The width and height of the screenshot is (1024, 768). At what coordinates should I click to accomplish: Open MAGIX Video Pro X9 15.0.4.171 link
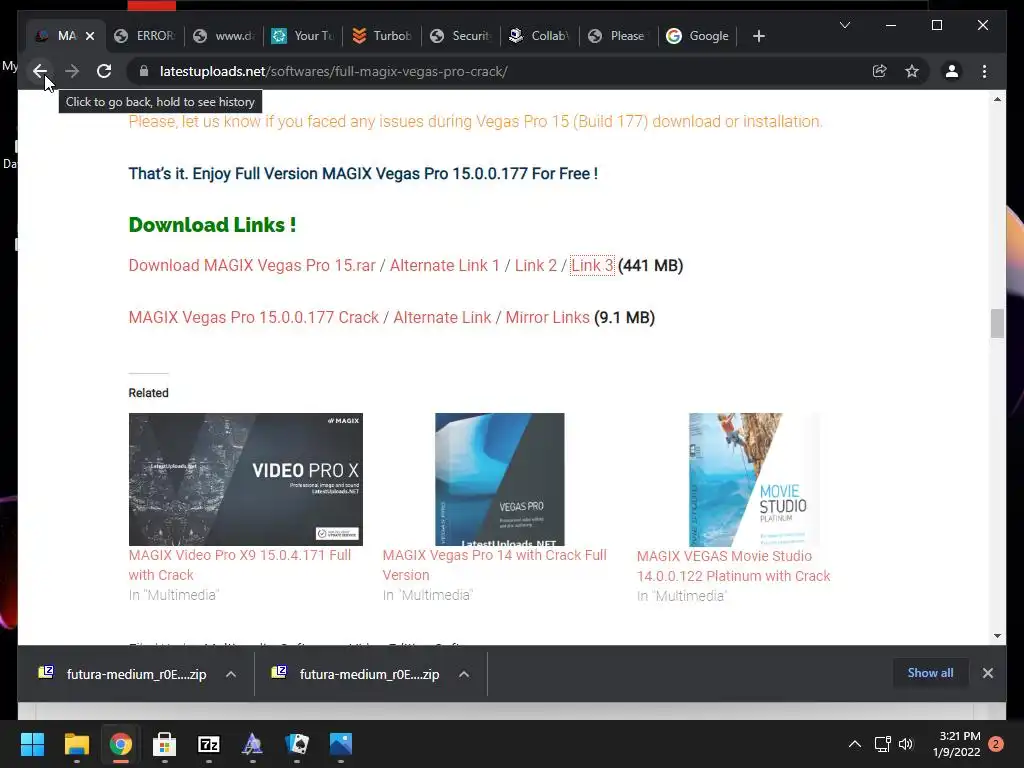pyautogui.click(x=240, y=565)
